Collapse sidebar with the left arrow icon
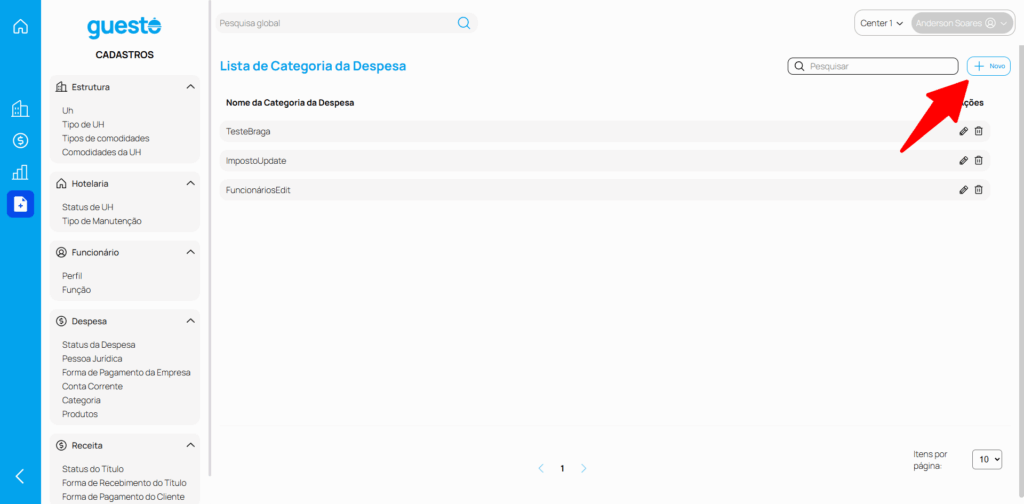This screenshot has height=504, width=1024. (20, 476)
